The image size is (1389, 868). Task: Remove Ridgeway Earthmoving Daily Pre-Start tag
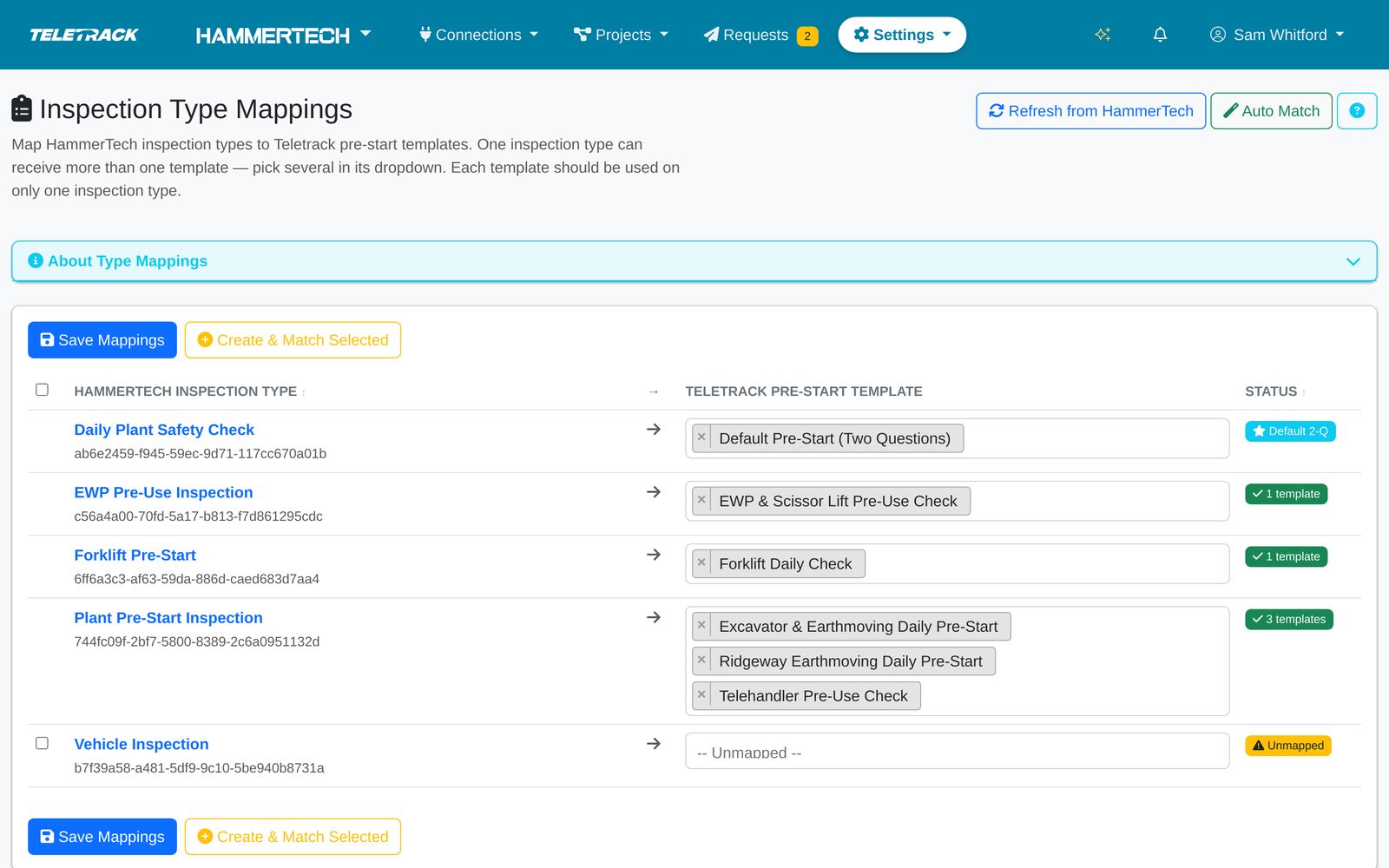pyautogui.click(x=701, y=660)
